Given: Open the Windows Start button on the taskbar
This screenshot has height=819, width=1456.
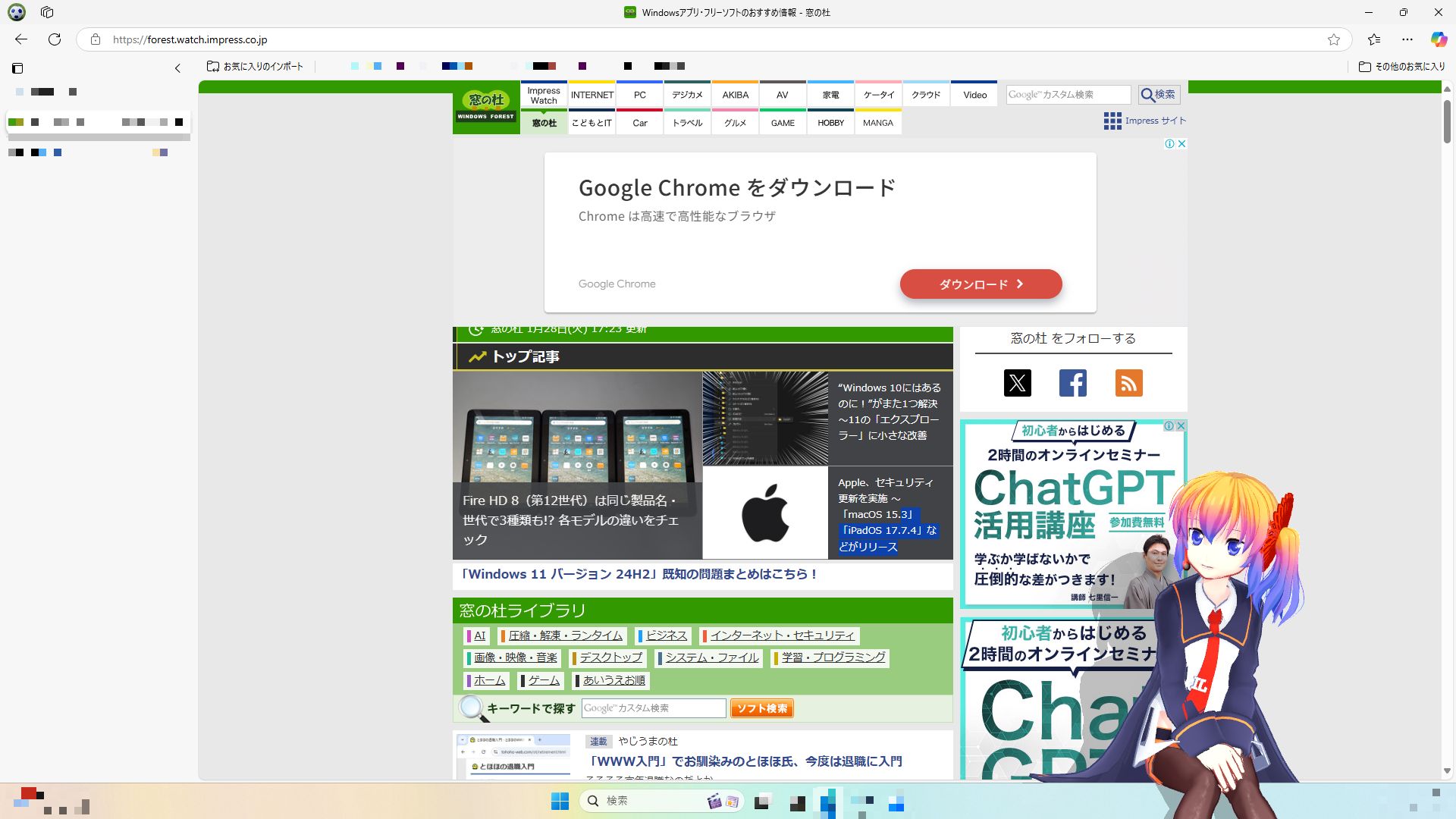Looking at the screenshot, I should tap(560, 800).
